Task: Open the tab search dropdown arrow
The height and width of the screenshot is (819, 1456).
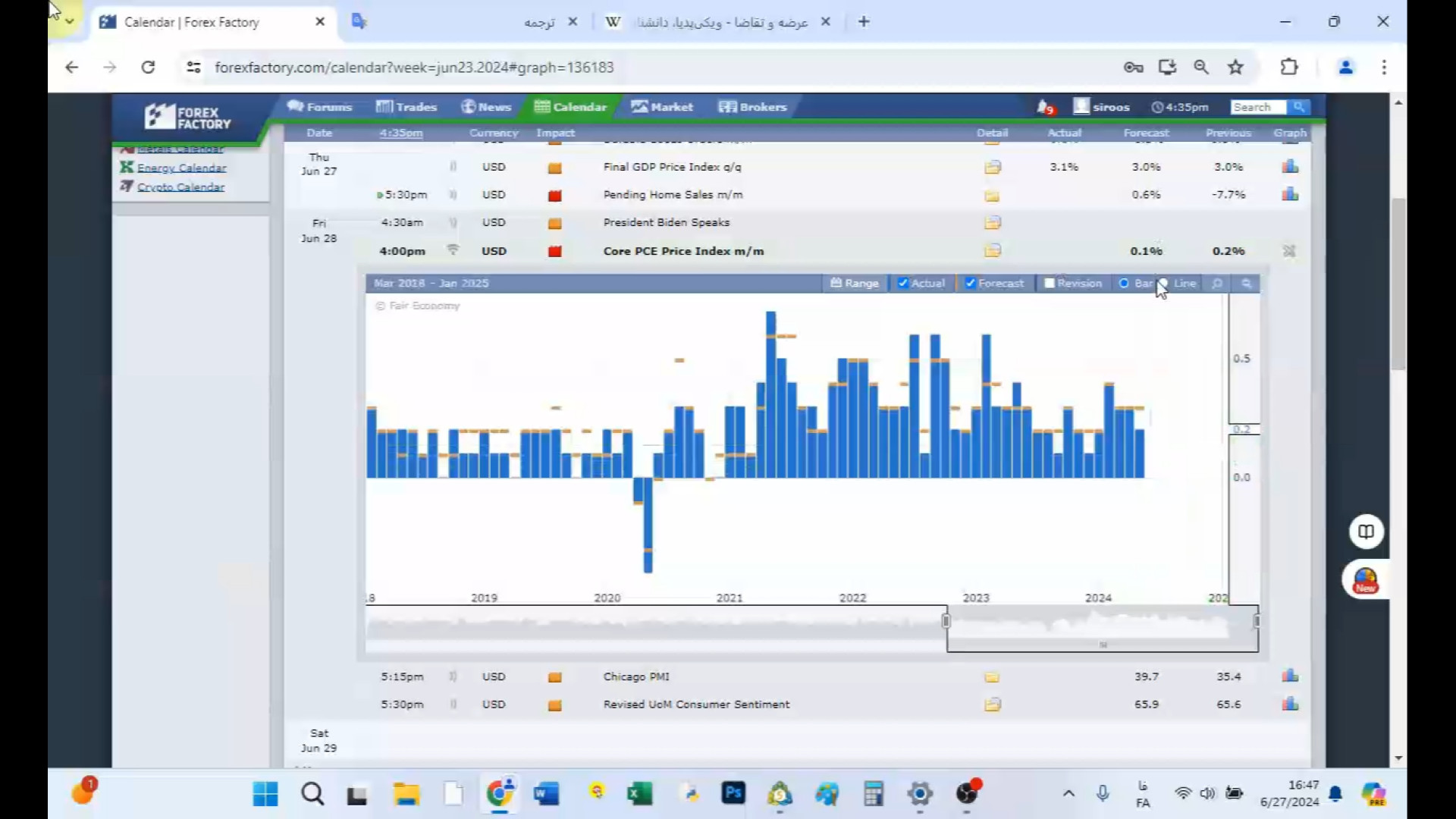Action: 69,21
